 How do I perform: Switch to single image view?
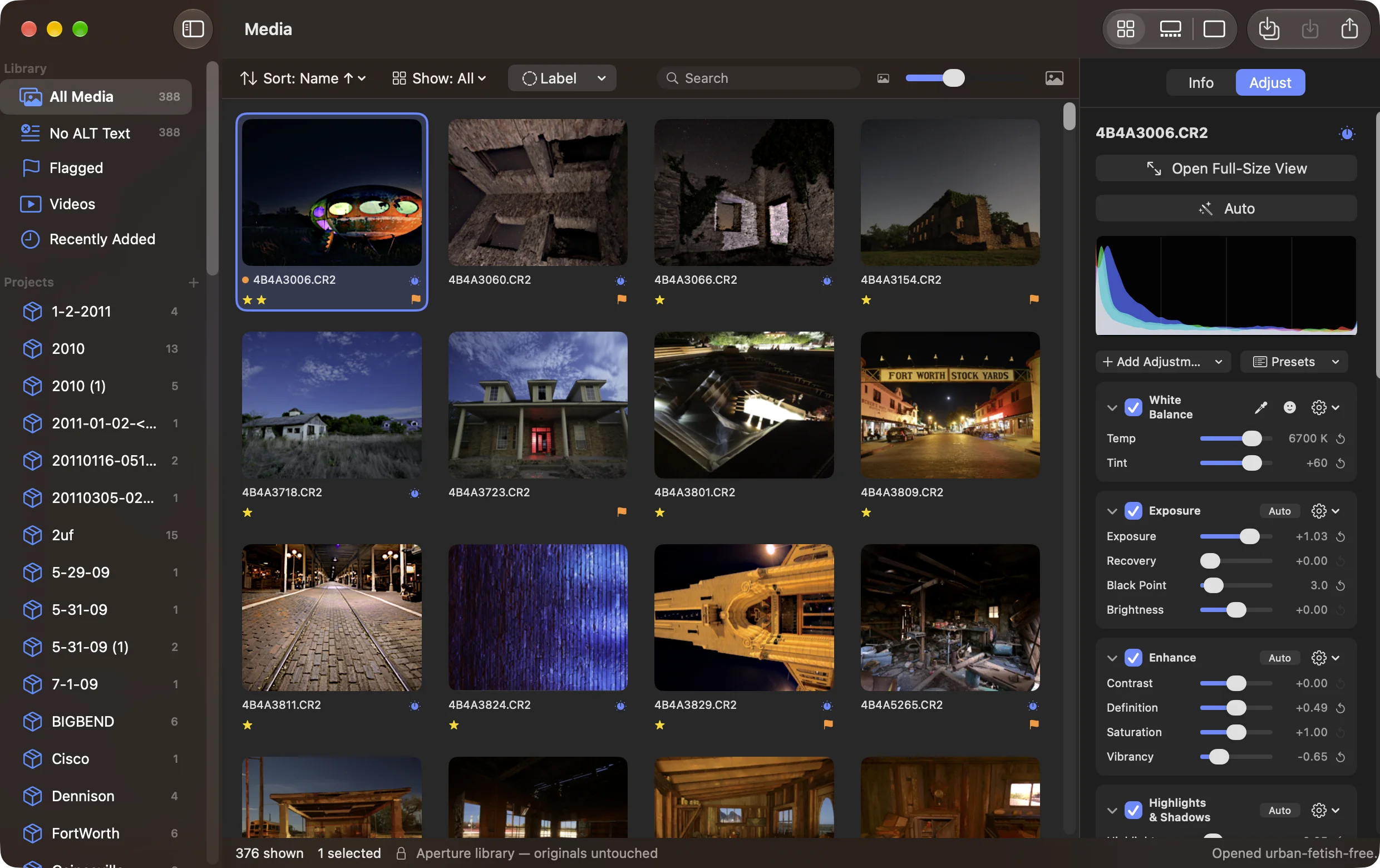[1214, 28]
